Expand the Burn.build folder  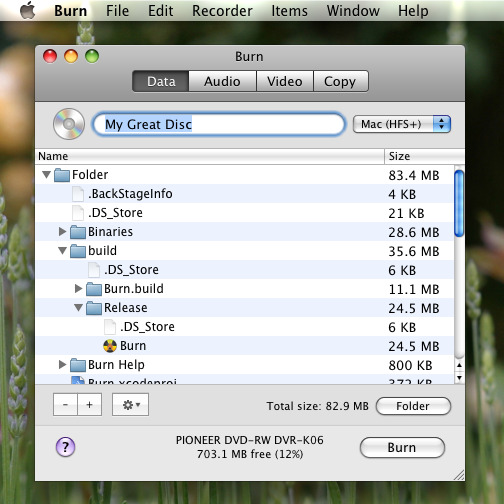(x=78, y=288)
